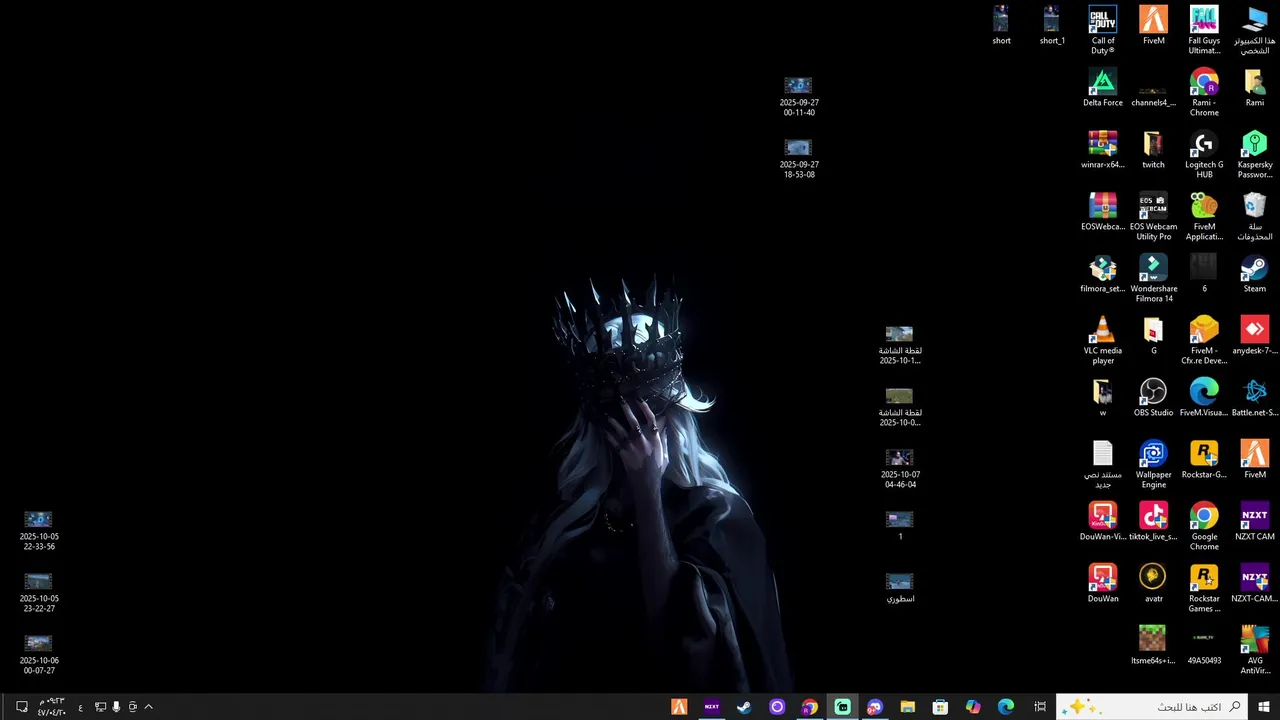The height and width of the screenshot is (720, 1280).
Task: Select the Wondershare Filmora 14 shortcut
Action: (1153, 278)
